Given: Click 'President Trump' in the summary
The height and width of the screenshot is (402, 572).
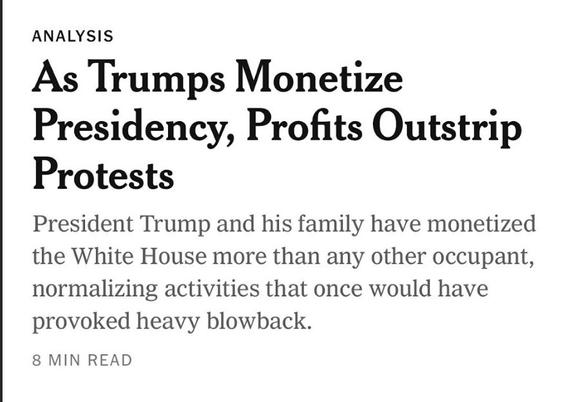Looking at the screenshot, I should pos(121,224).
